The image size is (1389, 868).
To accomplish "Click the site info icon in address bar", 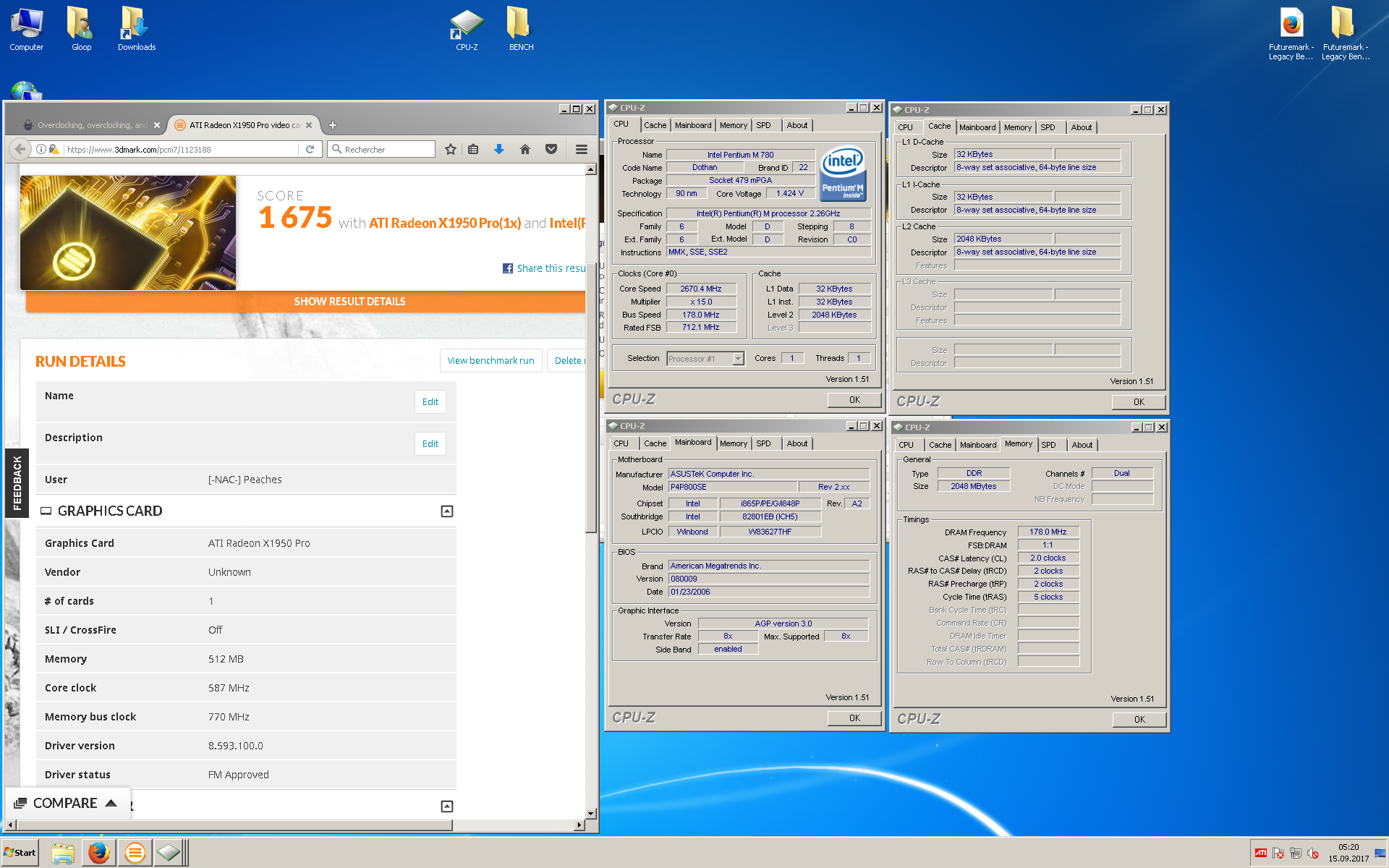I will coord(41,149).
